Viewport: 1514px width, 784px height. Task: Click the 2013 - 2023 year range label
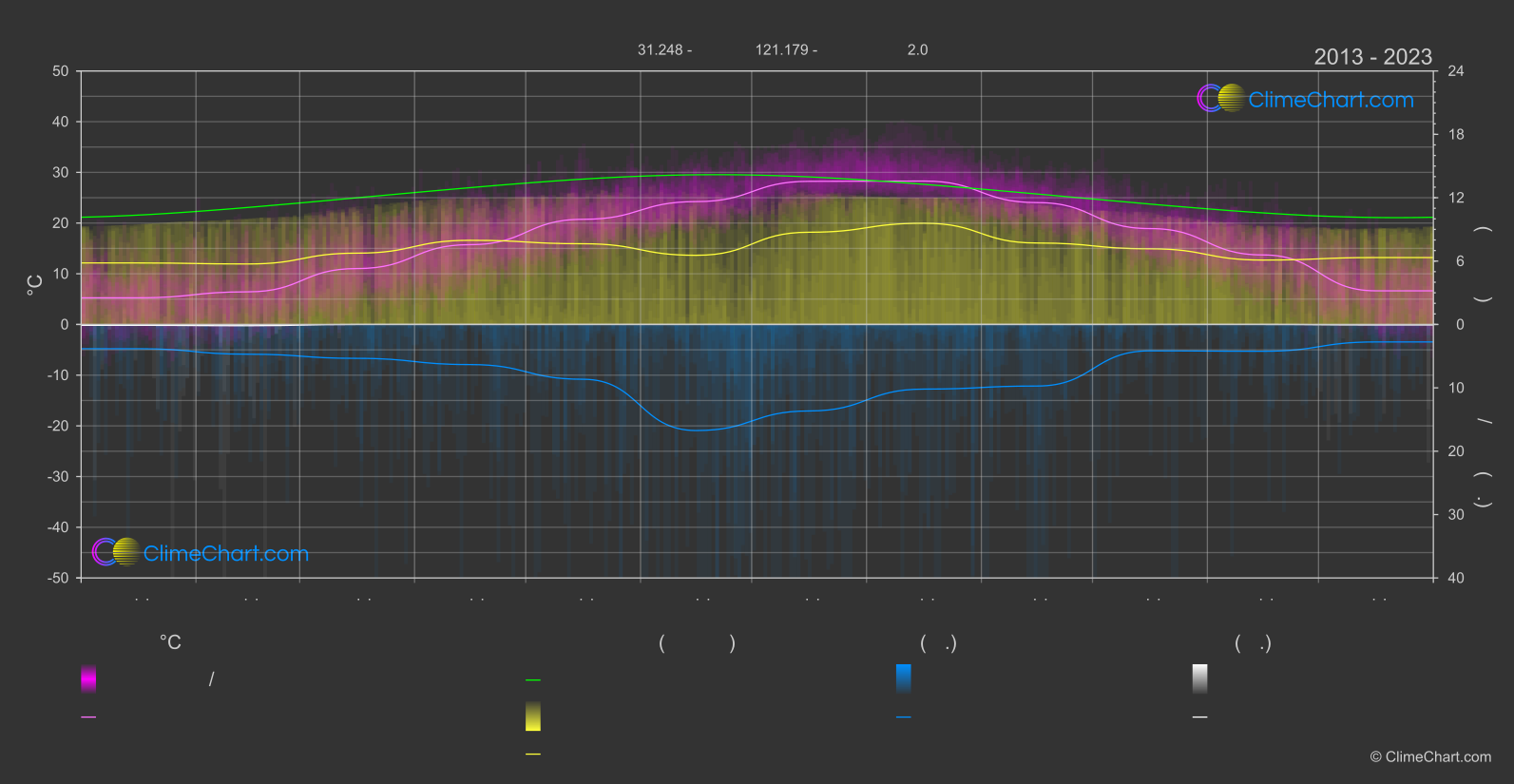click(x=1372, y=57)
